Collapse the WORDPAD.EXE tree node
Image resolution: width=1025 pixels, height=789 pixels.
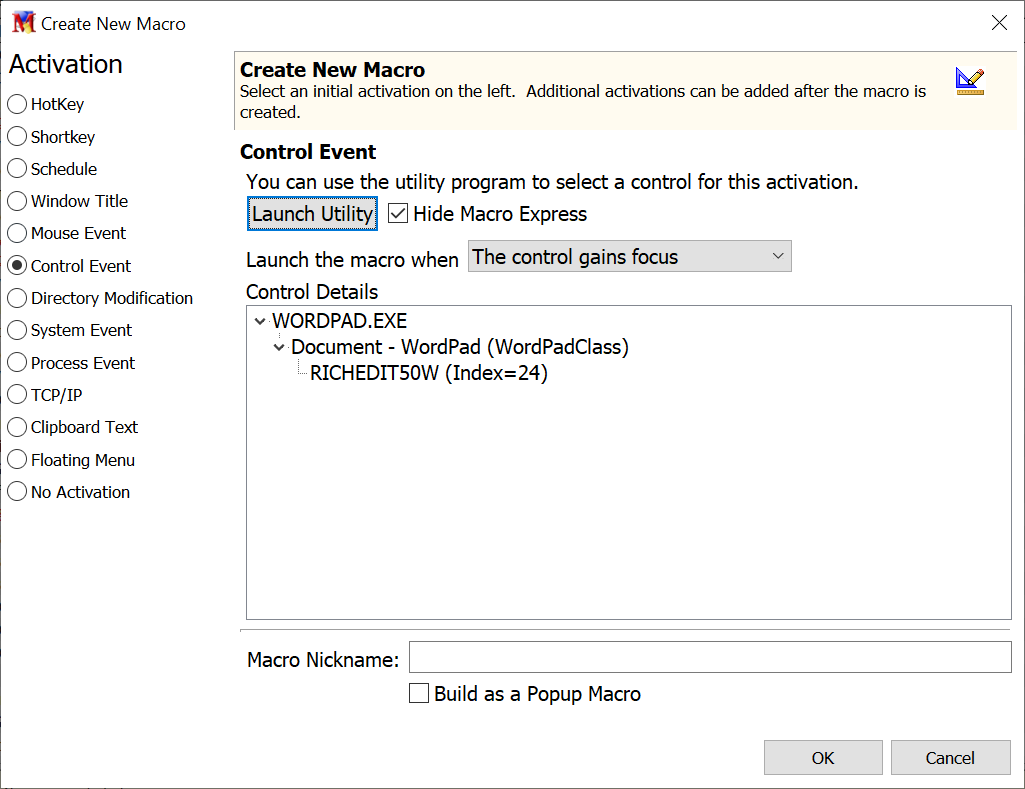[260, 322]
